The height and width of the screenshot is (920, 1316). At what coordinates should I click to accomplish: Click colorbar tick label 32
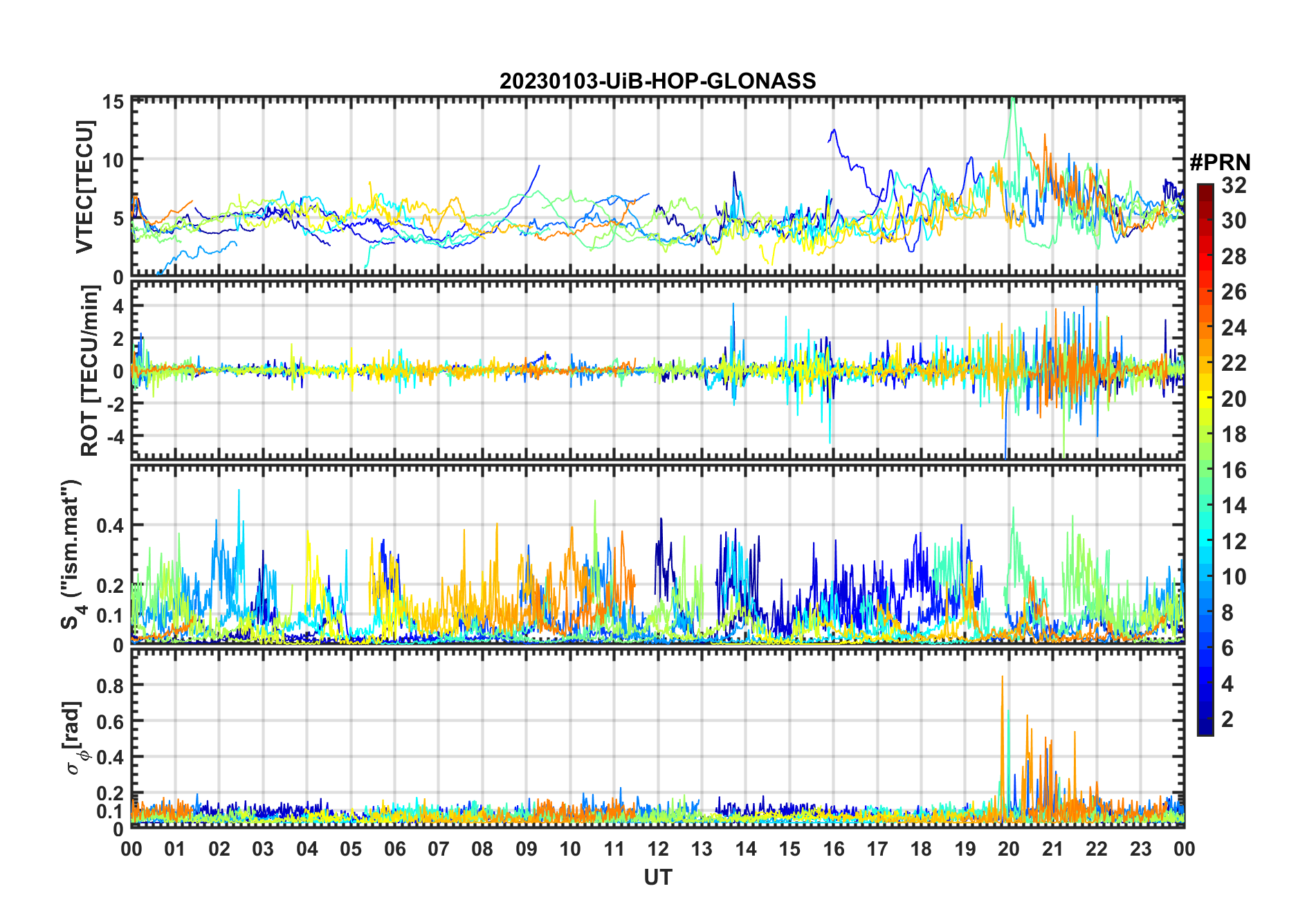click(1234, 185)
